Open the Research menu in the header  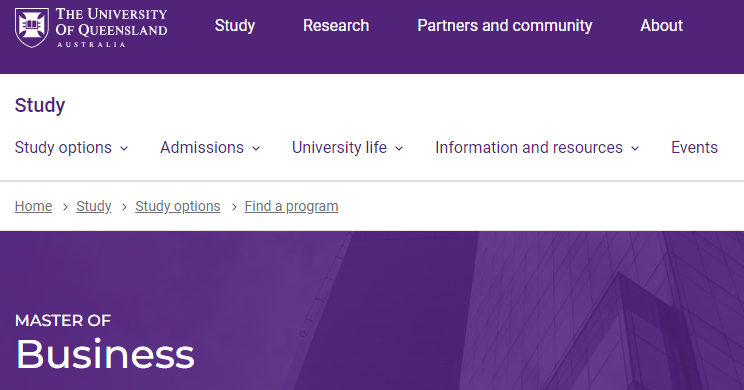(x=336, y=25)
